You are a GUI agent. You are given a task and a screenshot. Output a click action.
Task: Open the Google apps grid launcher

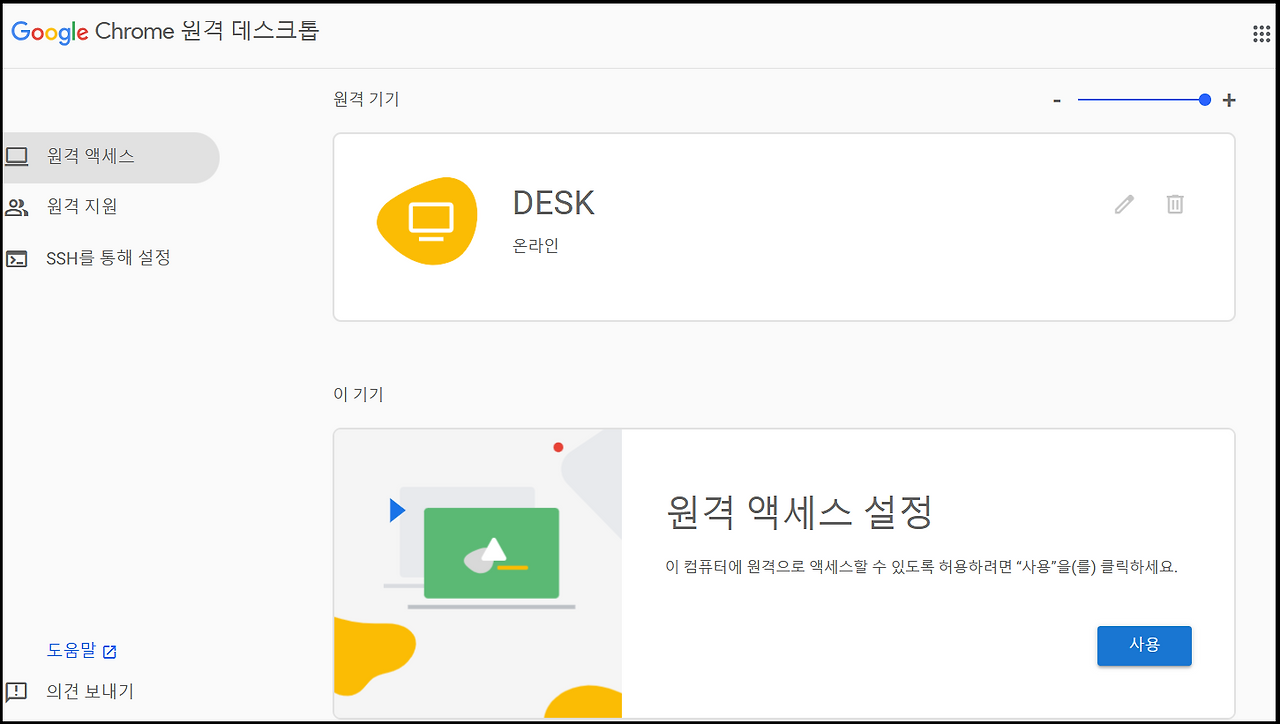click(1261, 34)
